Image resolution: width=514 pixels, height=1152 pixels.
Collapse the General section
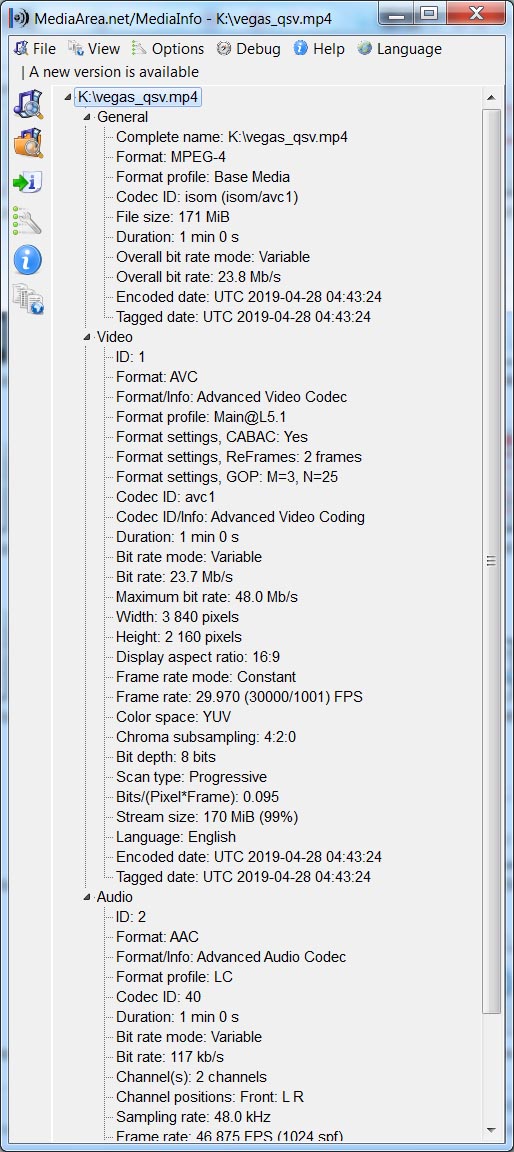point(87,117)
